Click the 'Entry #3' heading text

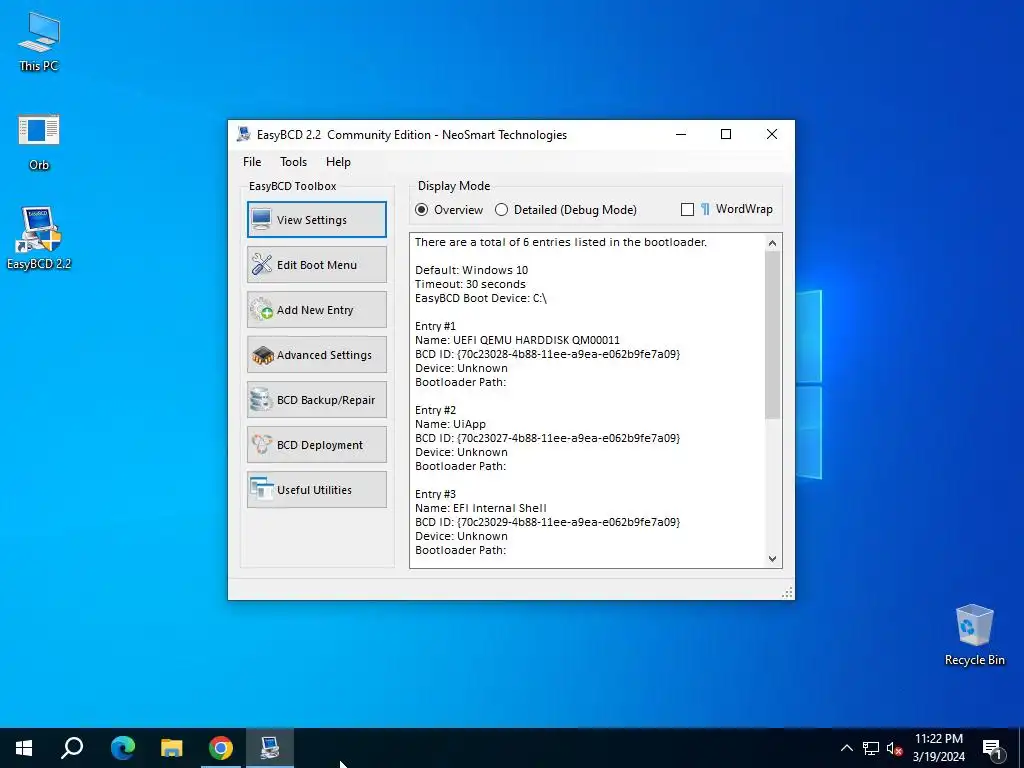coord(435,494)
